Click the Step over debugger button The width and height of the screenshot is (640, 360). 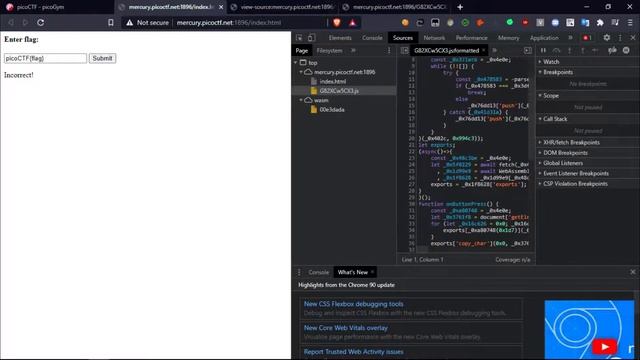point(556,50)
